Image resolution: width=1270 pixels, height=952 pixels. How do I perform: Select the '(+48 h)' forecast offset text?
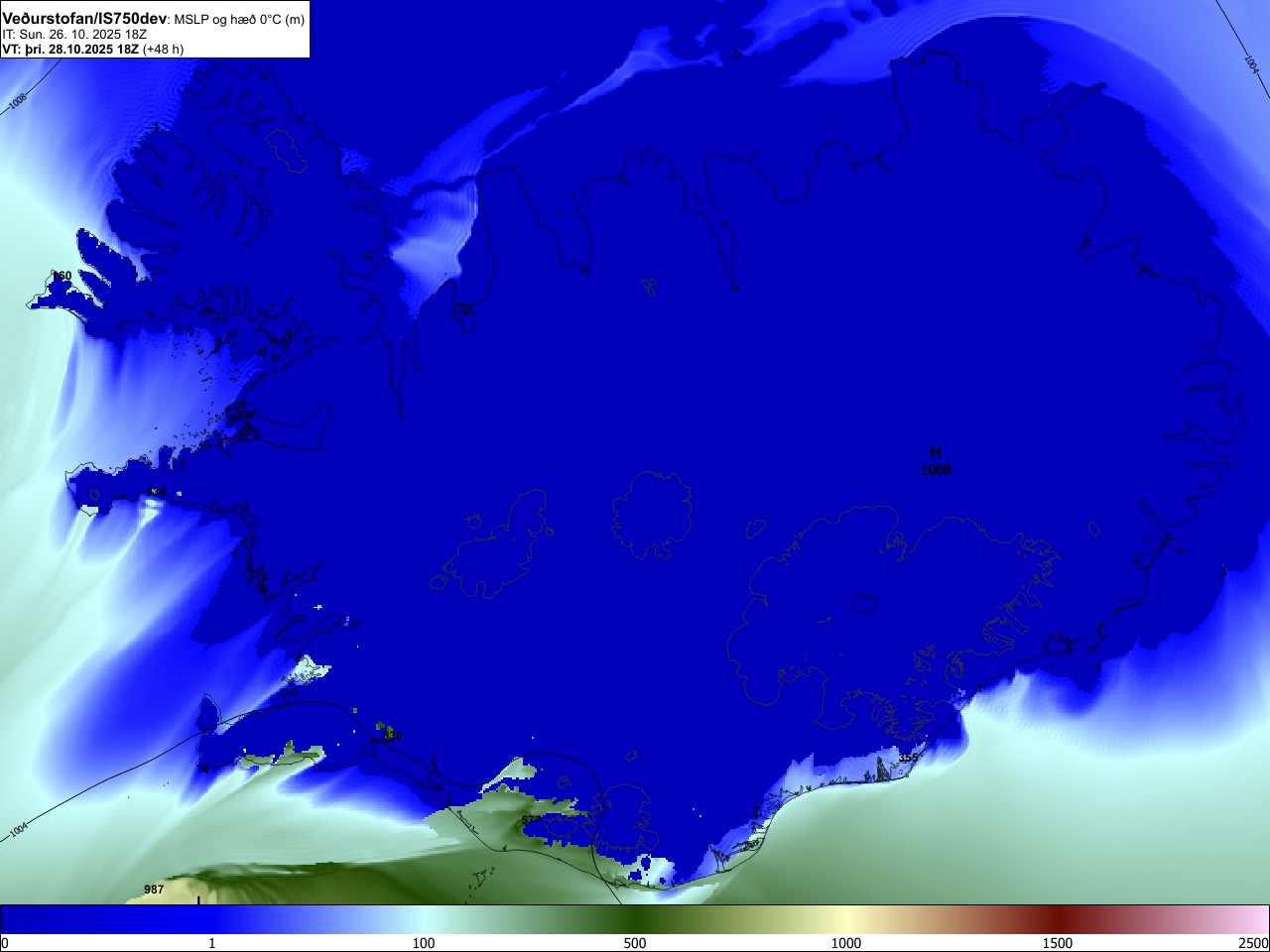pyautogui.click(x=163, y=49)
